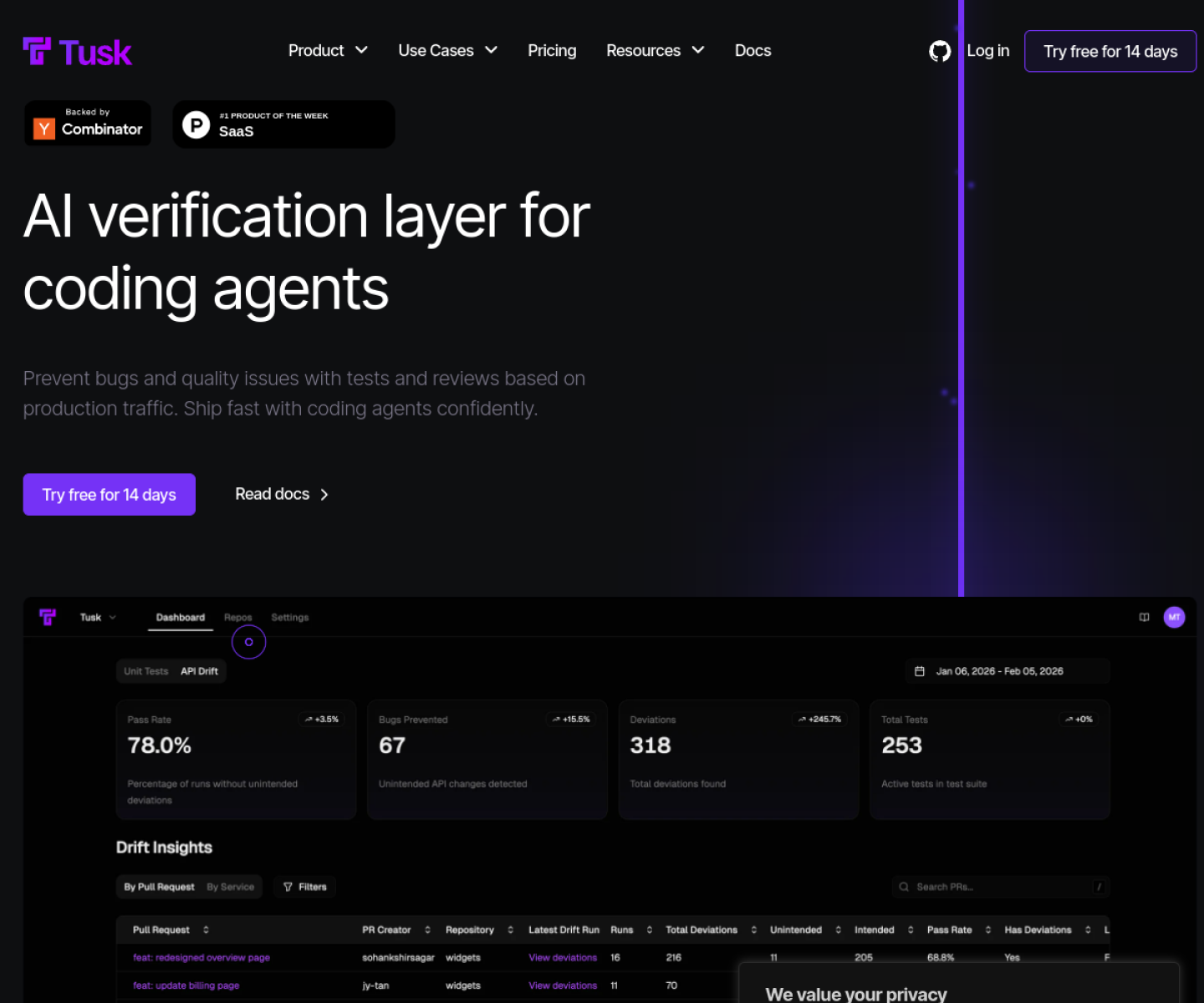1204x1003 pixels.
Task: Open the Filters button
Action: pos(304,887)
